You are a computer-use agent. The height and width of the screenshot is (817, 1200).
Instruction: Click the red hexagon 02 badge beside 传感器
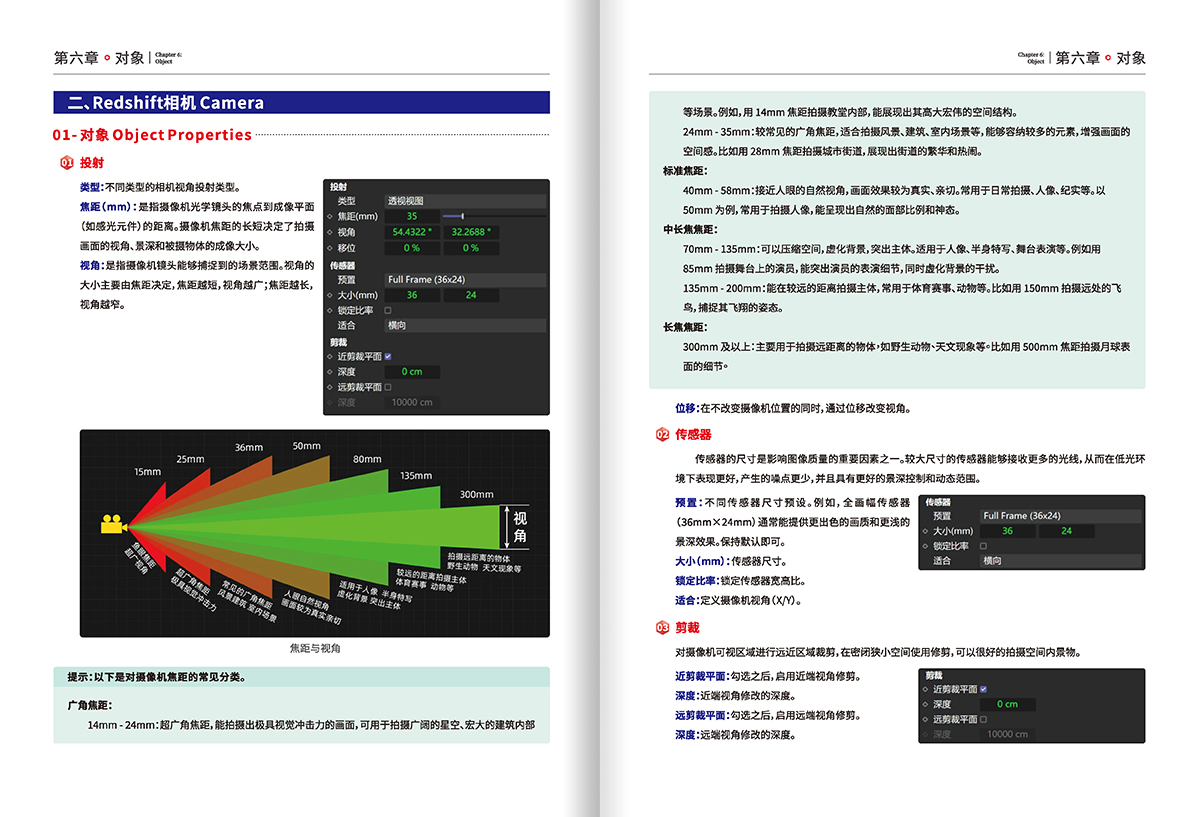pyautogui.click(x=662, y=435)
